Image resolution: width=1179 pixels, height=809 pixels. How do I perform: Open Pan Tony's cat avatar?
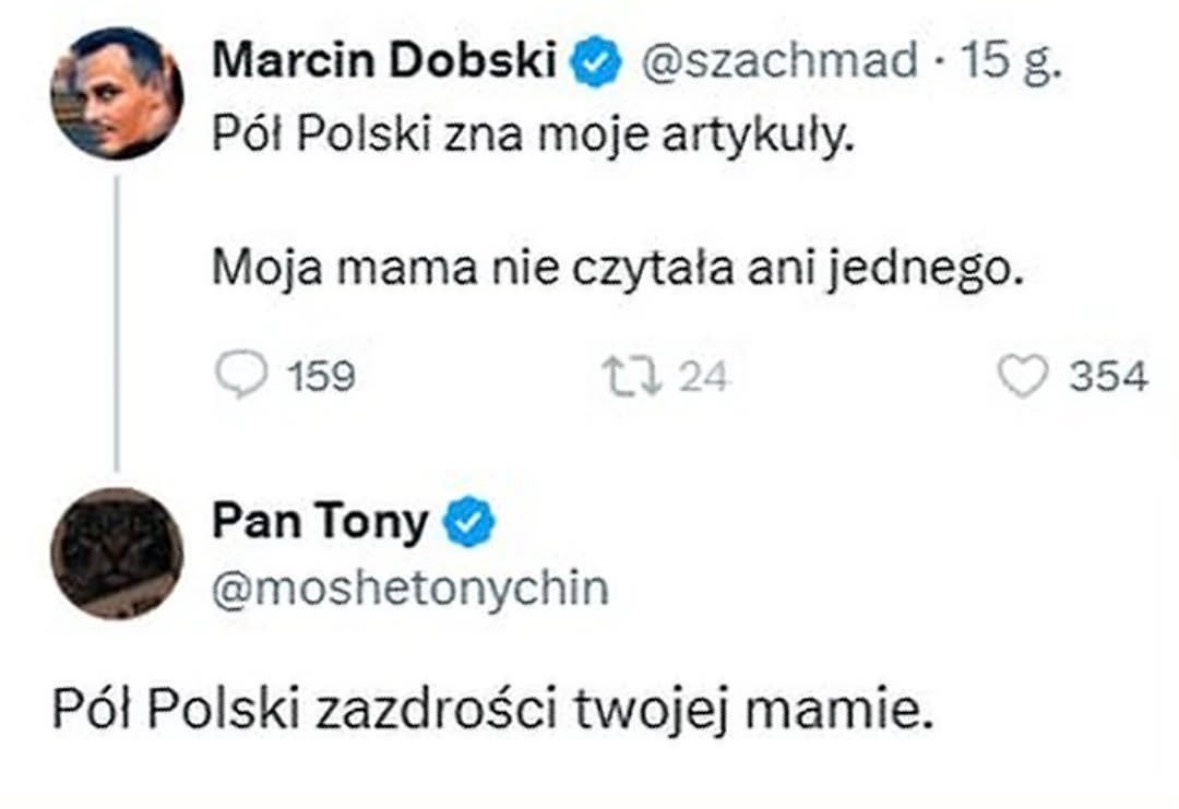116,554
